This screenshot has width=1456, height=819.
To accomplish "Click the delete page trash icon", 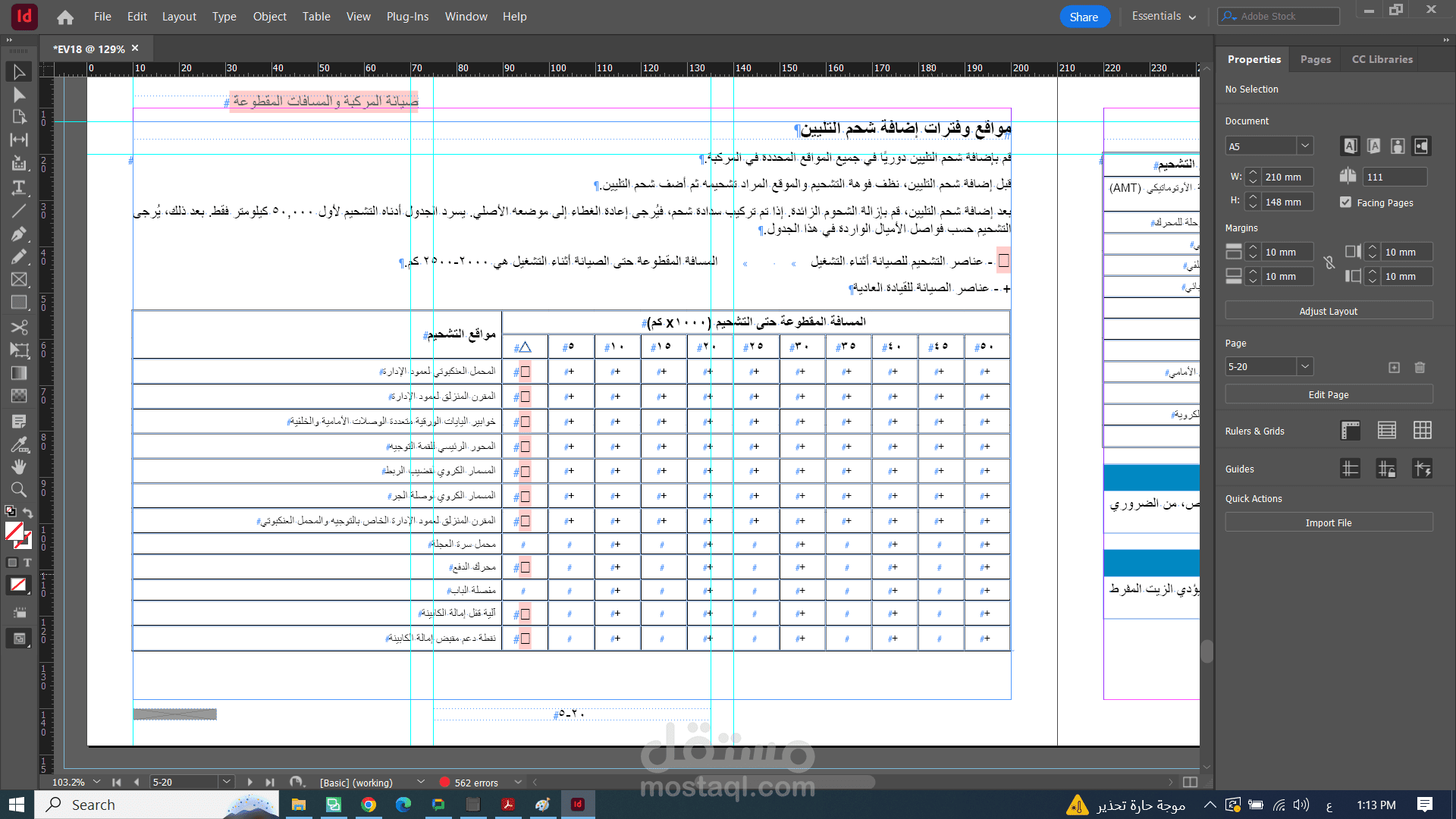I will (1420, 367).
